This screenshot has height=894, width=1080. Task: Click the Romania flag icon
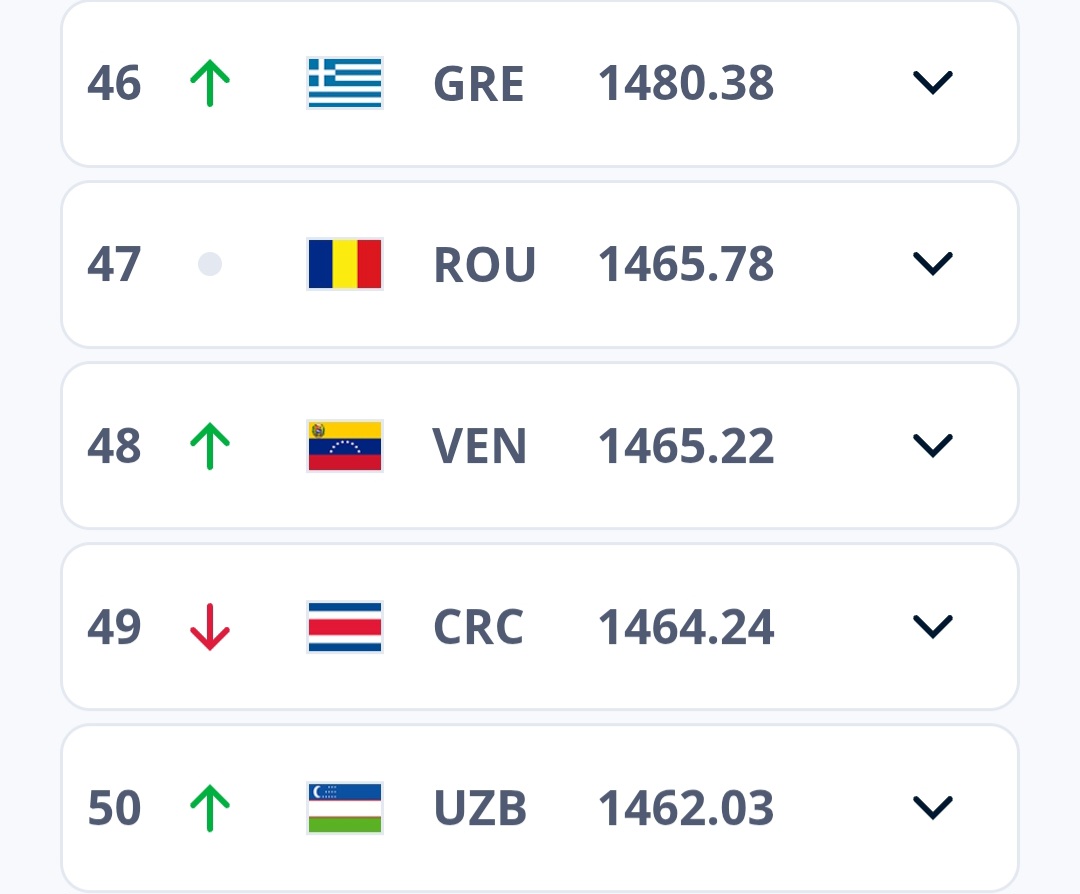pyautogui.click(x=345, y=264)
